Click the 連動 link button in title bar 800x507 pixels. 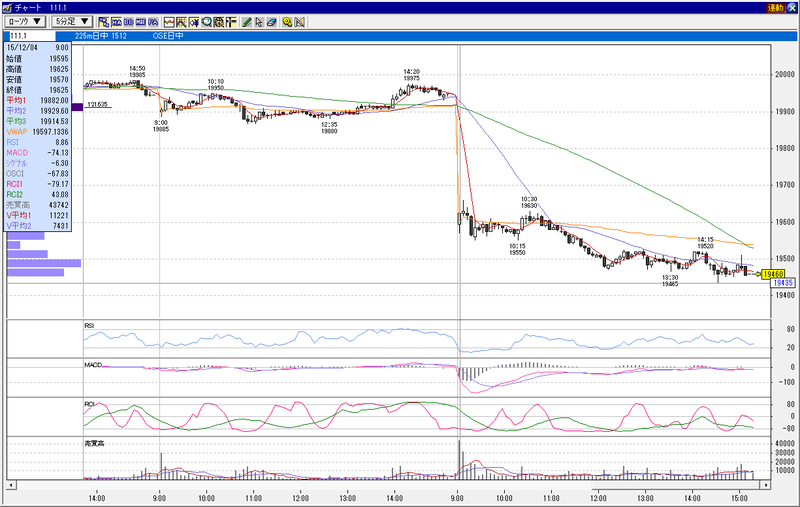click(775, 8)
